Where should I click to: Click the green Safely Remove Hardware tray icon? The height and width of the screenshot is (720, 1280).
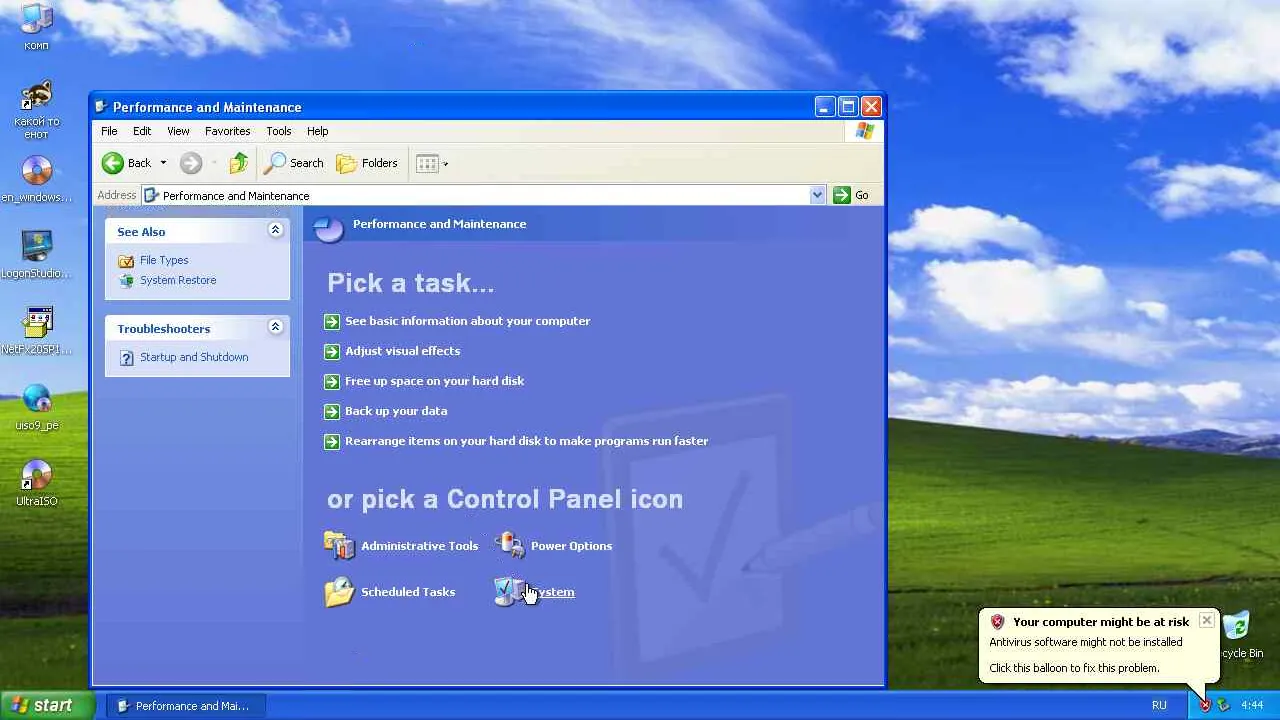click(1222, 705)
